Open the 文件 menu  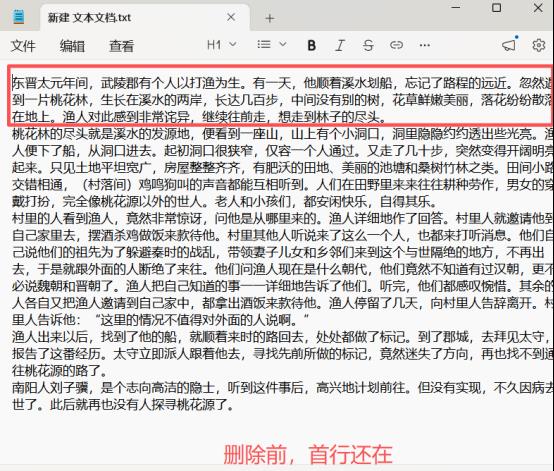point(23,46)
